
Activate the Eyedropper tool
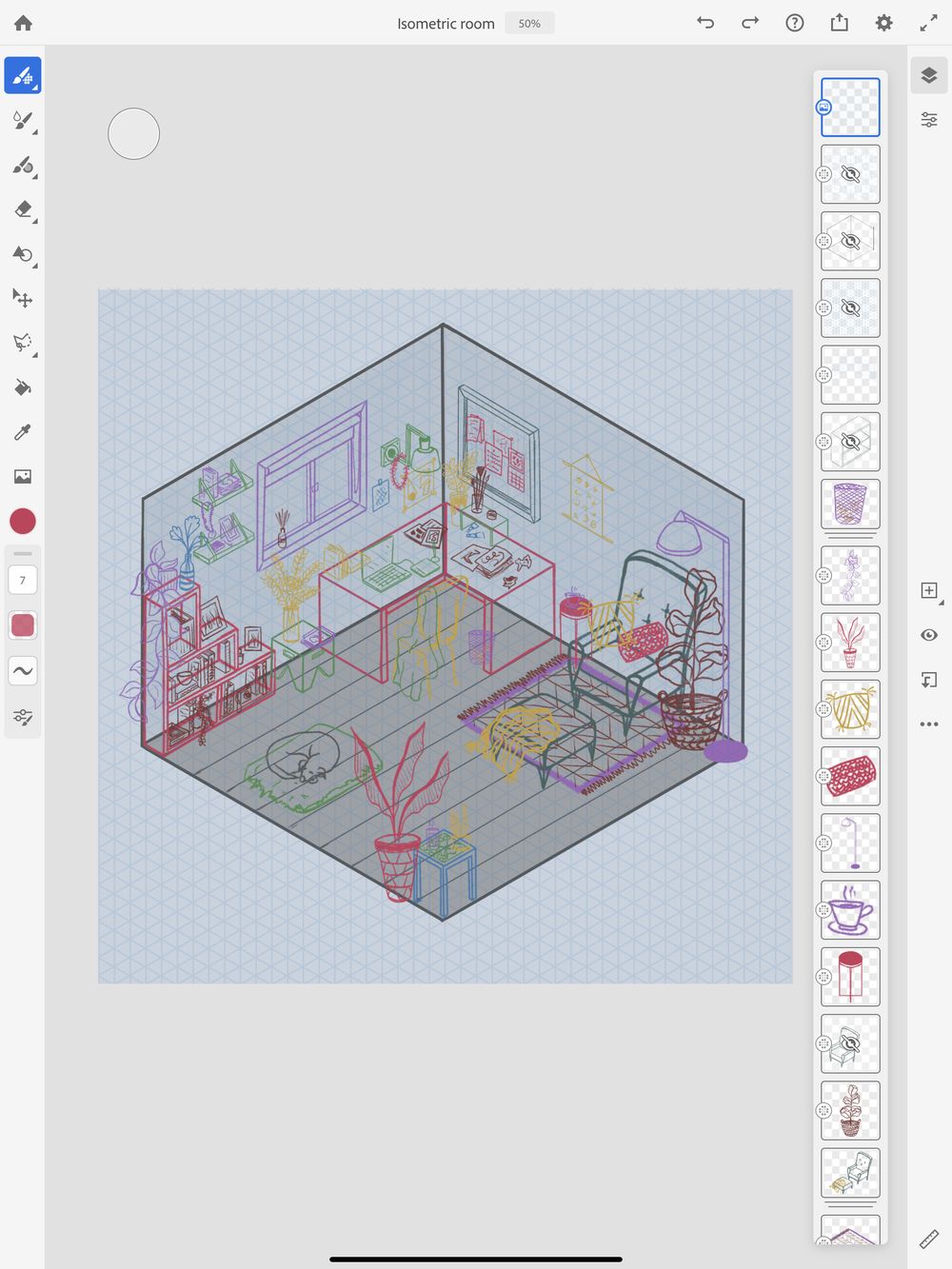(x=23, y=432)
